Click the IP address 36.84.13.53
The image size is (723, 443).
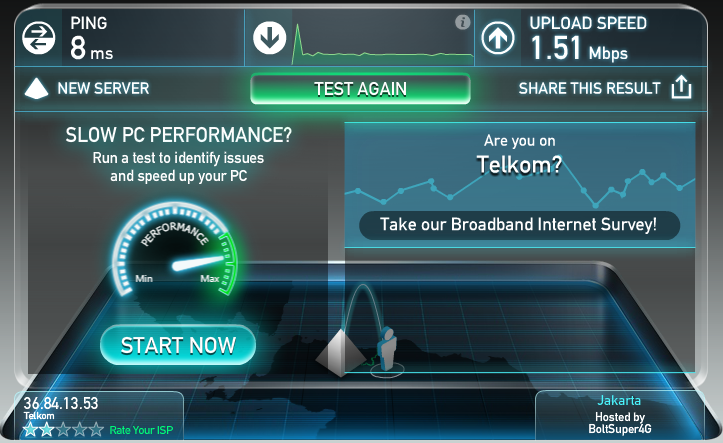click(x=61, y=403)
